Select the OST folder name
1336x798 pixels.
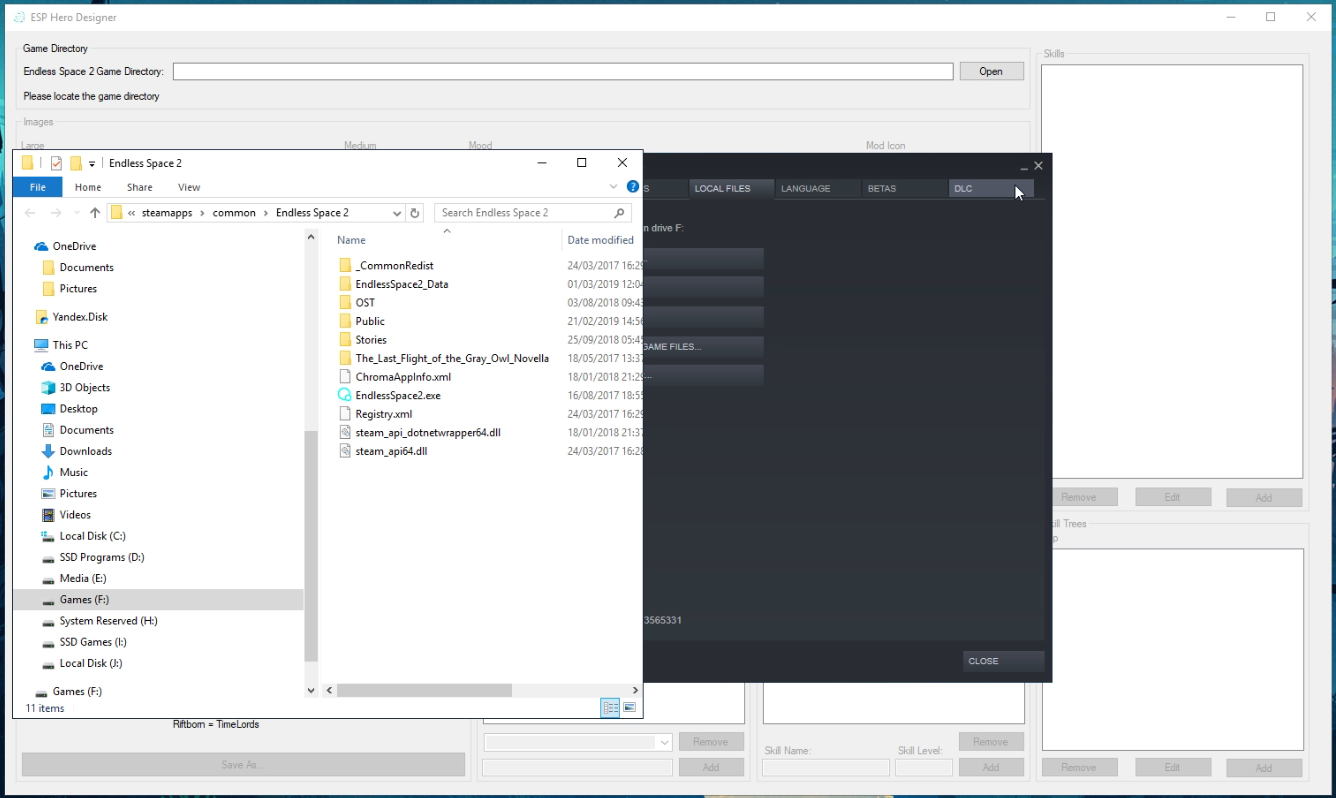(x=365, y=303)
